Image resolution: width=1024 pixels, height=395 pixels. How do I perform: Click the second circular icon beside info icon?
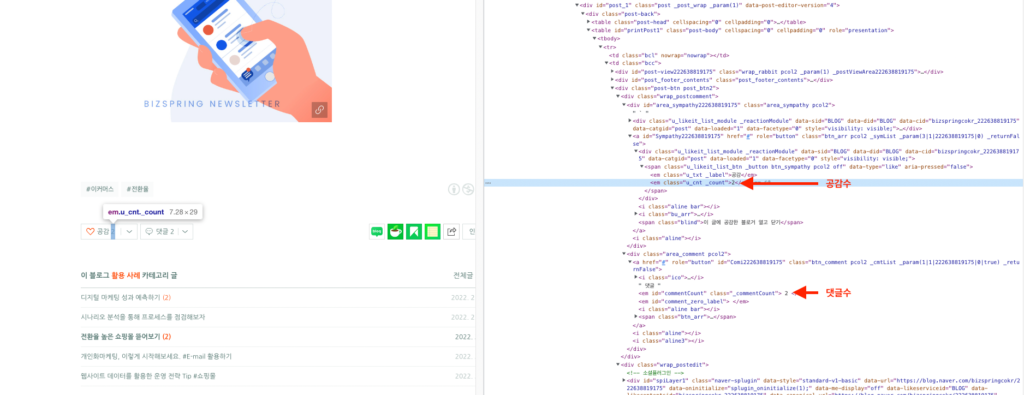[x=468, y=189]
